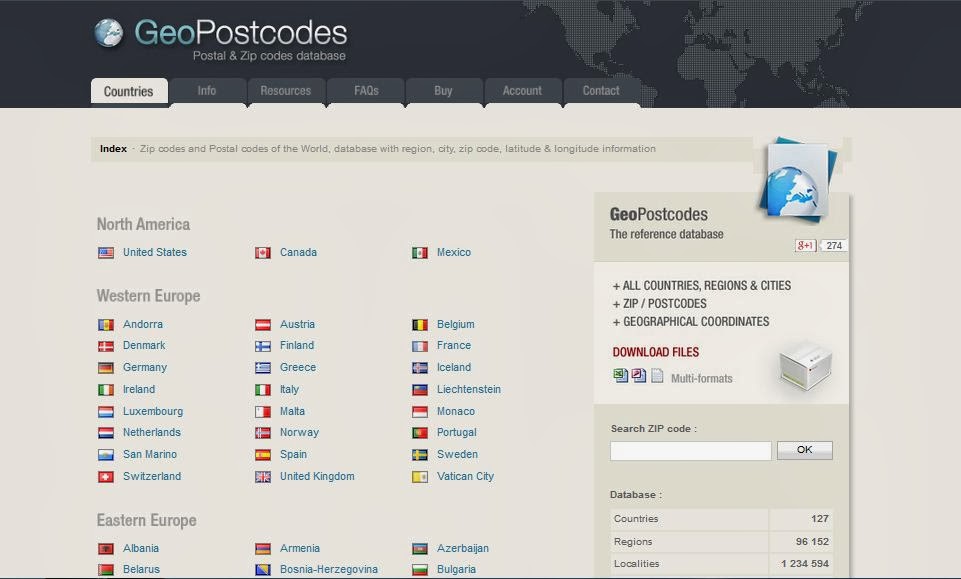This screenshot has height=579, width=961.
Task: Open the Vatican City link
Action: point(465,477)
